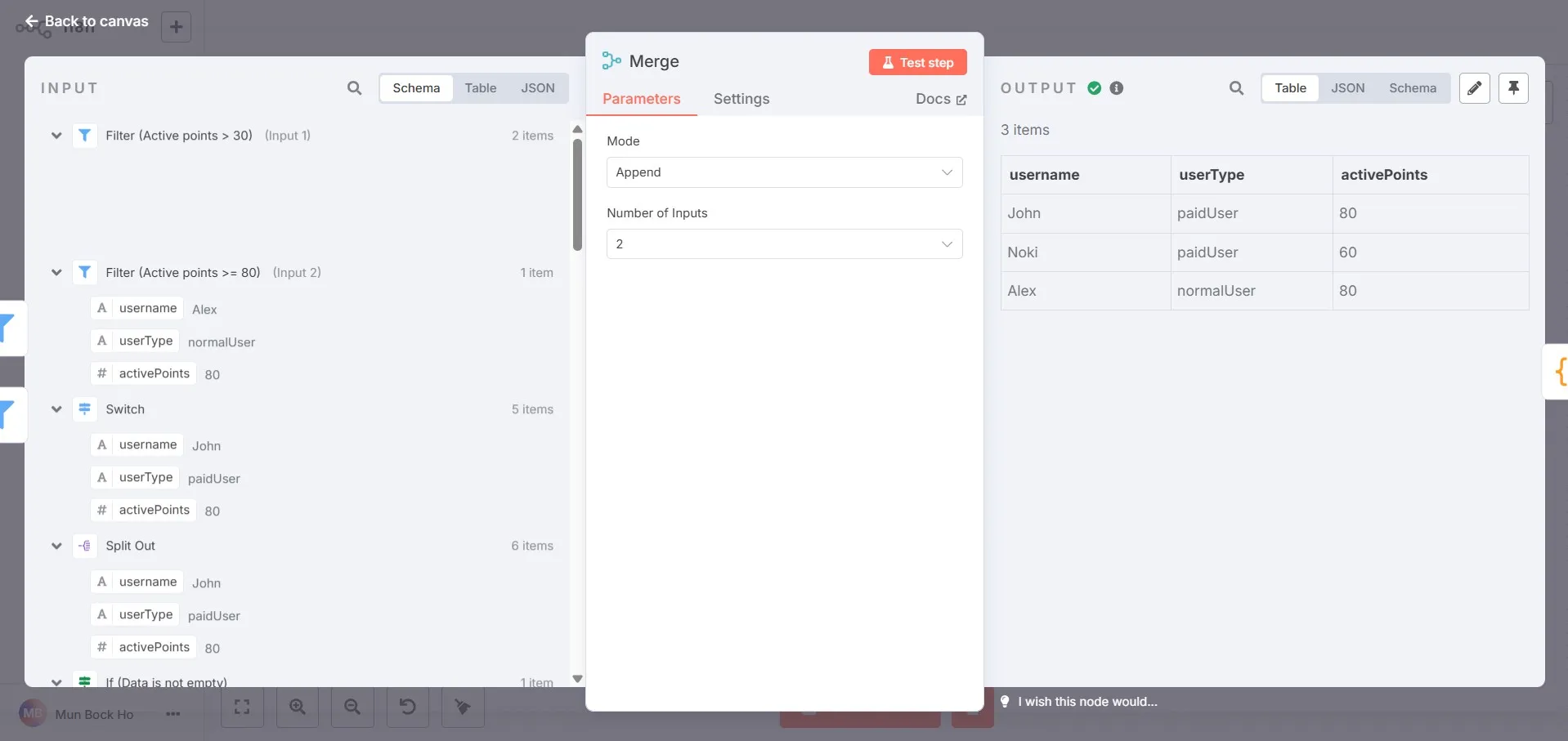Click the Merge node icon
The width and height of the screenshot is (1568, 741).
click(x=612, y=61)
